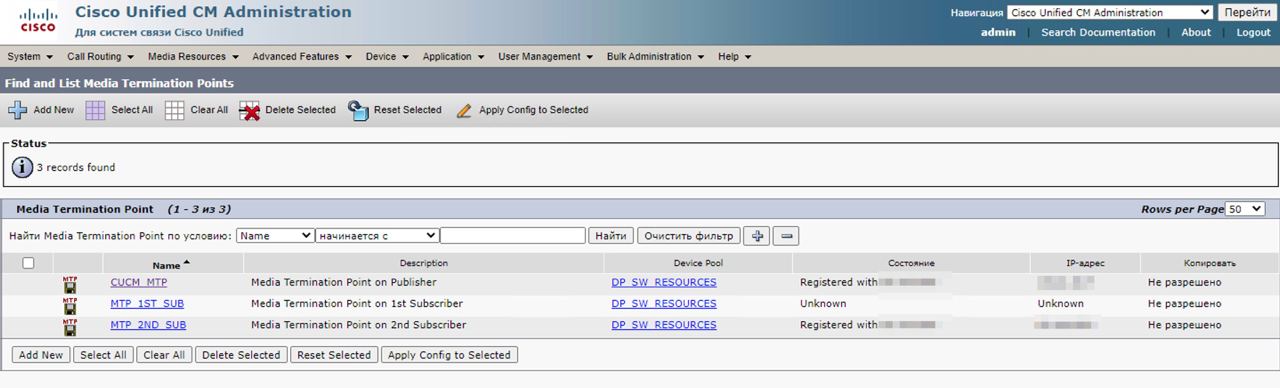Click the Состояние column header
The width and height of the screenshot is (1280, 388).
(911, 263)
